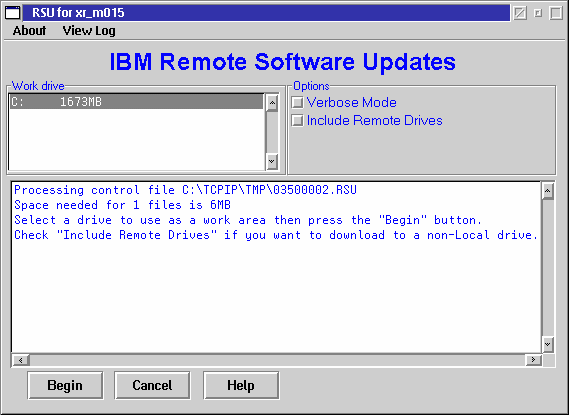Click the system menu icon in title bar
This screenshot has height=415, width=569.
click(x=13, y=13)
